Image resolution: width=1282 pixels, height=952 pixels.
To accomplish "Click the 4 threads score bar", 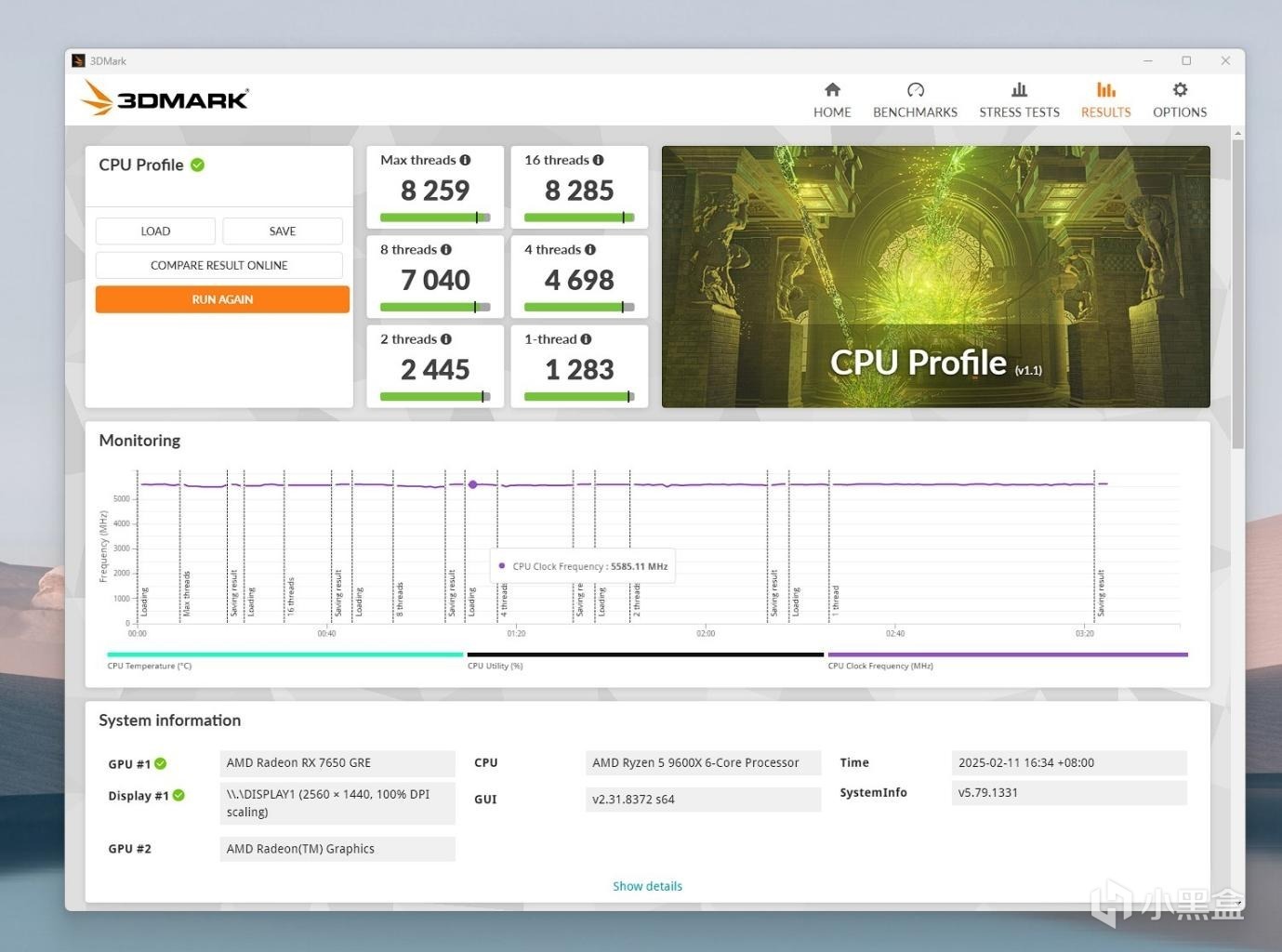I will click(x=579, y=308).
